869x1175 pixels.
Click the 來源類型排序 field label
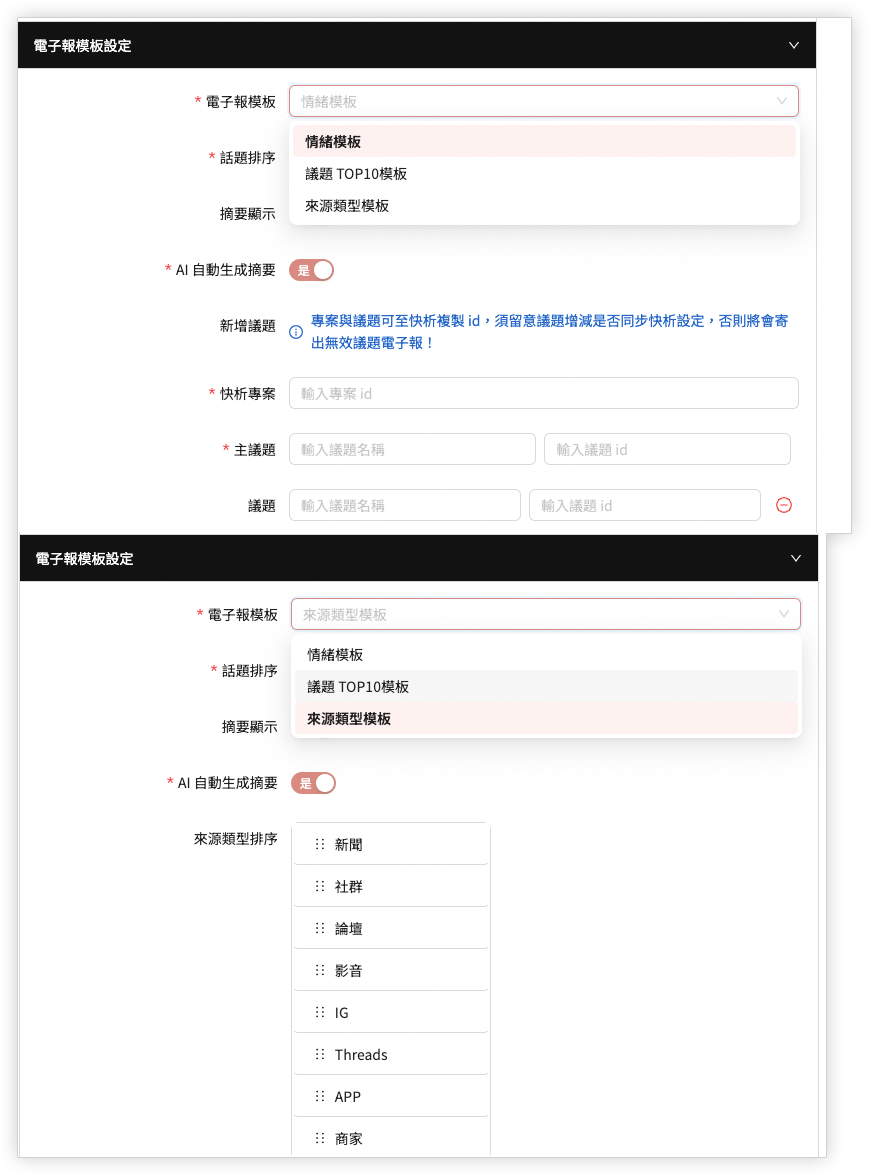[235, 839]
